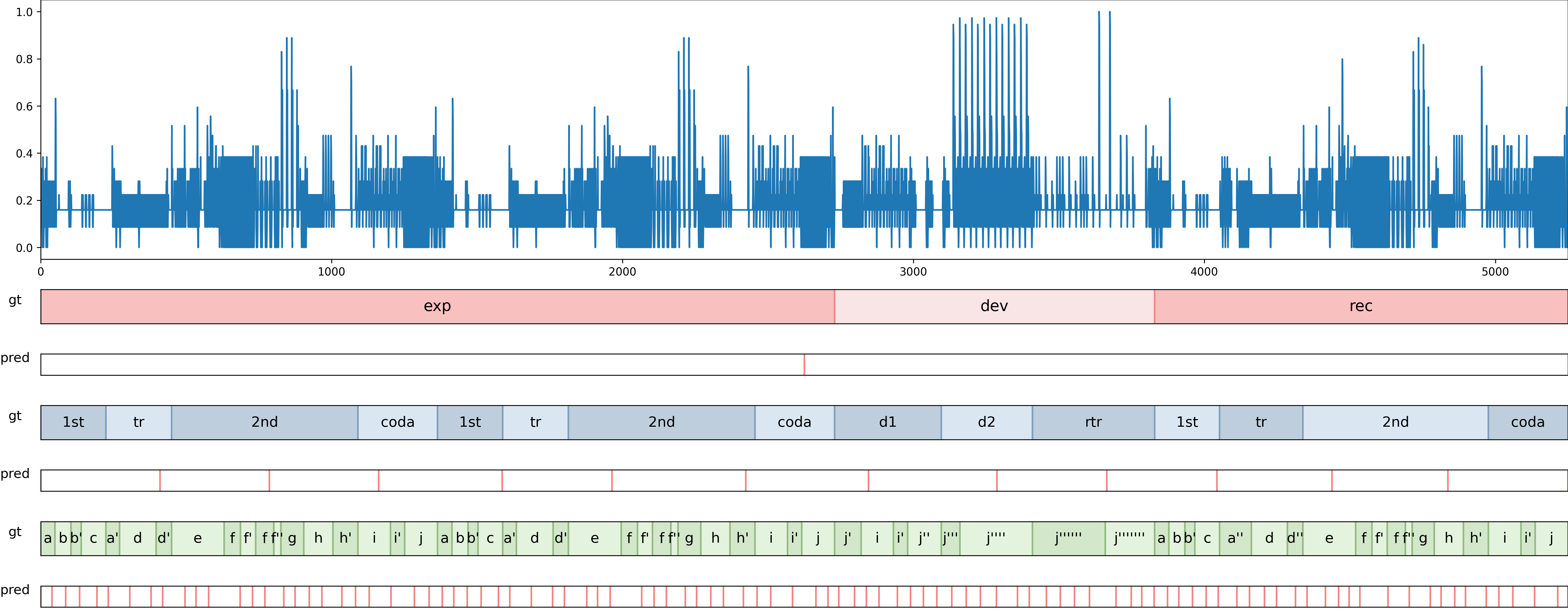This screenshot has width=1568, height=611.
Task: Click the 5000 x-axis tick label
Action: point(1495,272)
